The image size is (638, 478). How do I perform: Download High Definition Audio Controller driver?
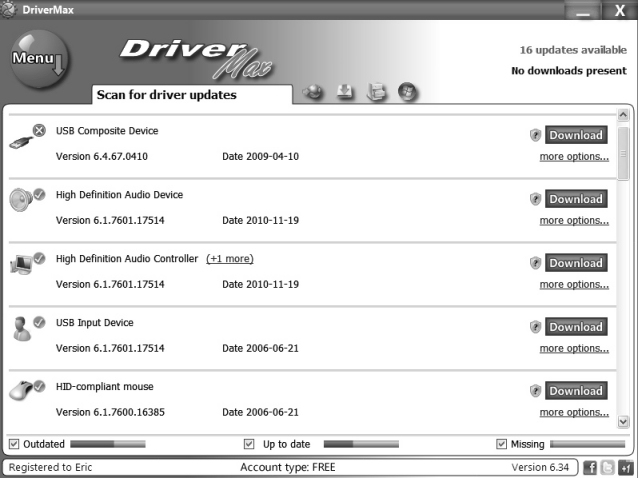[576, 263]
